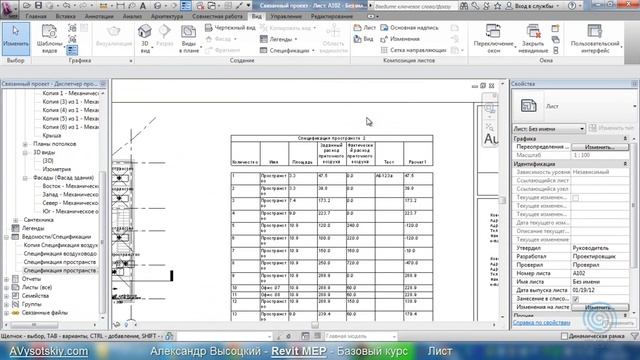640x360 pixels.
Task: Open Легенды dropdown in ribbon
Action: click(x=278, y=39)
